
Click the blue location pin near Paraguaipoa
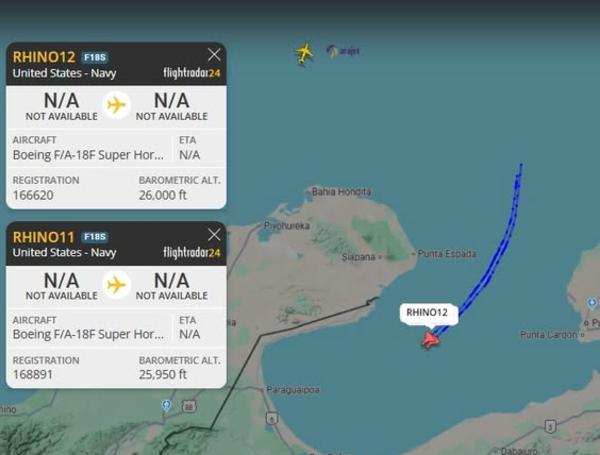(166, 405)
